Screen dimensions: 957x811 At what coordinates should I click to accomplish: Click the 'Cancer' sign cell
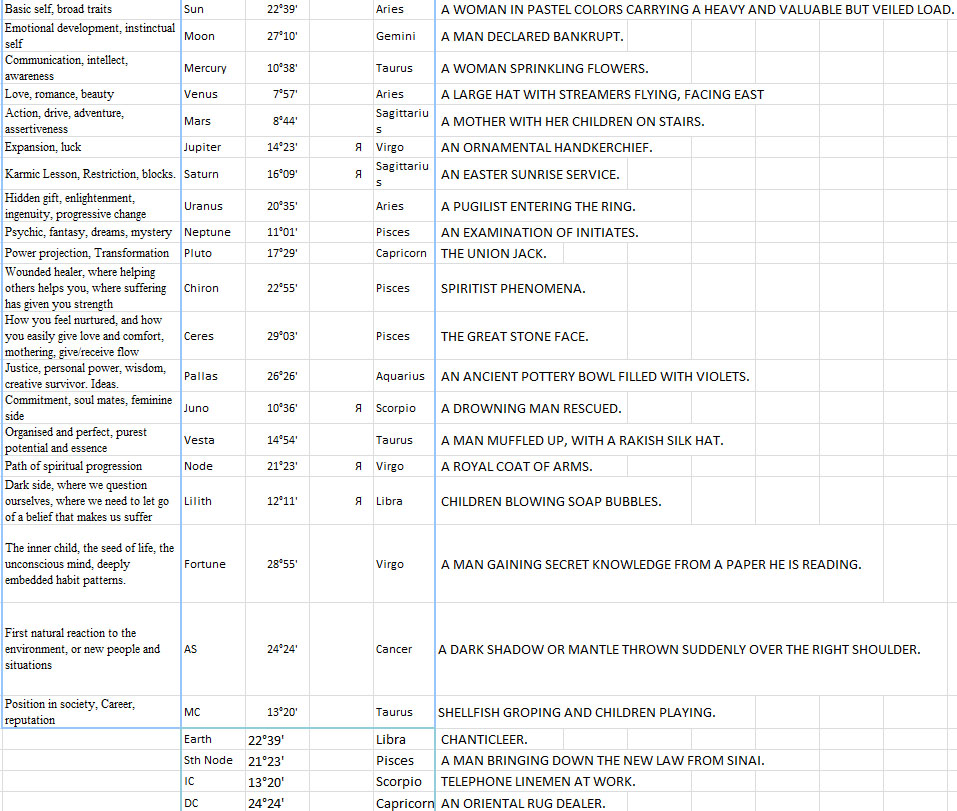pyautogui.click(x=404, y=649)
